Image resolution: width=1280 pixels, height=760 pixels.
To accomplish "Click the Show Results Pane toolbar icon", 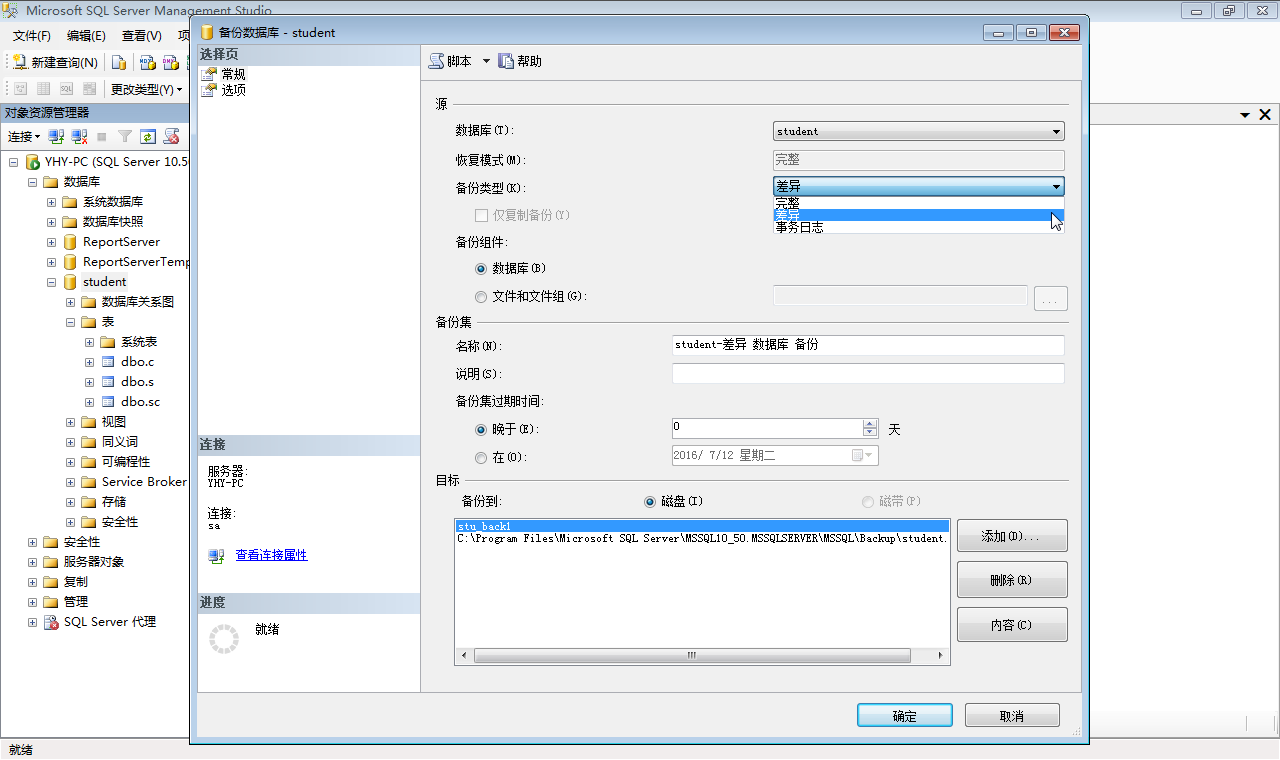I will (x=89, y=89).
